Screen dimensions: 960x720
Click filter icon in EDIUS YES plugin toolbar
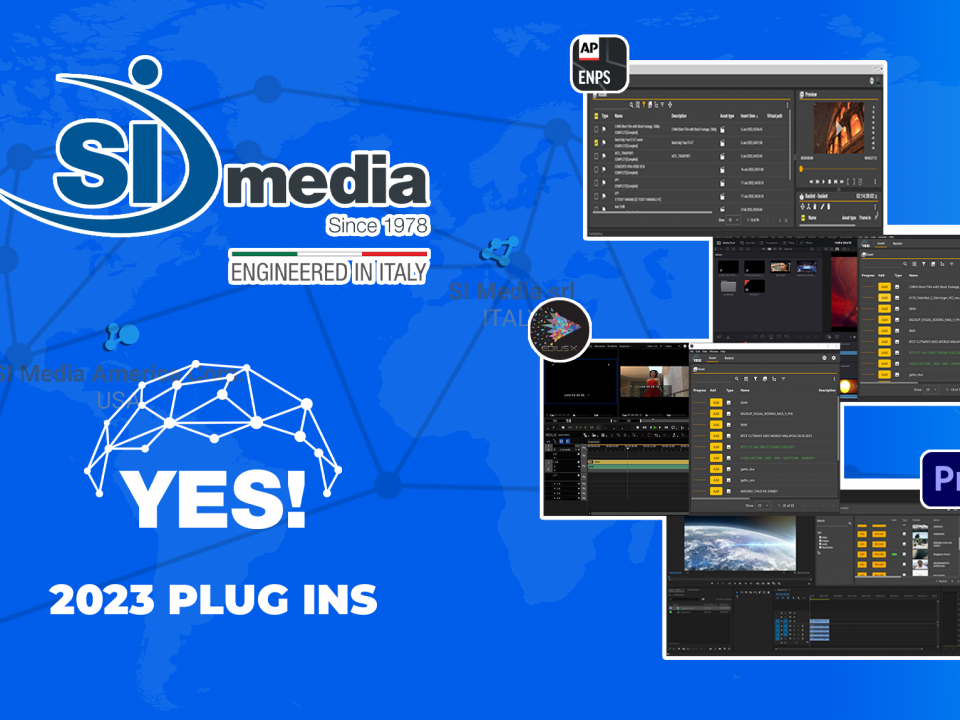point(756,379)
